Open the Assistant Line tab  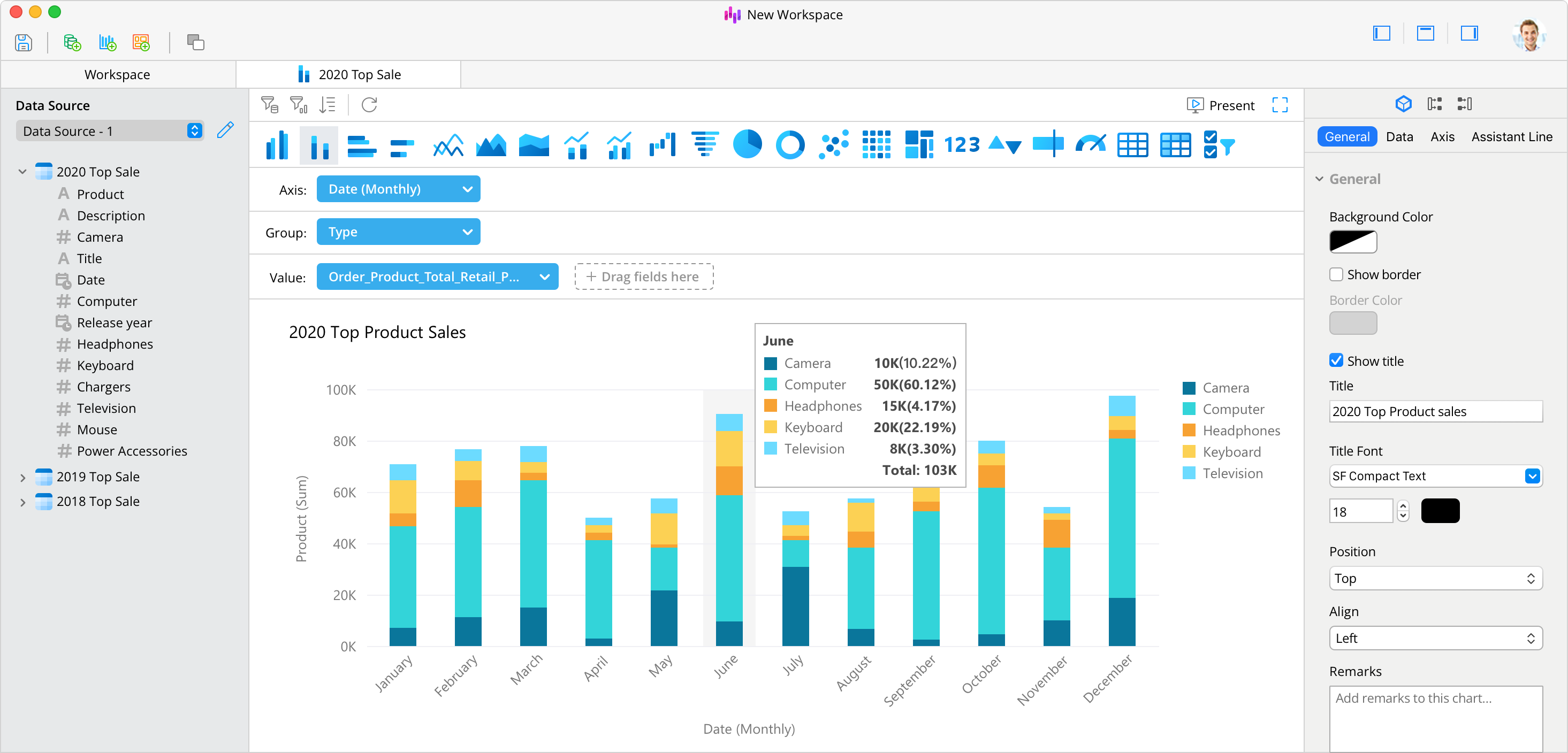(x=1511, y=136)
